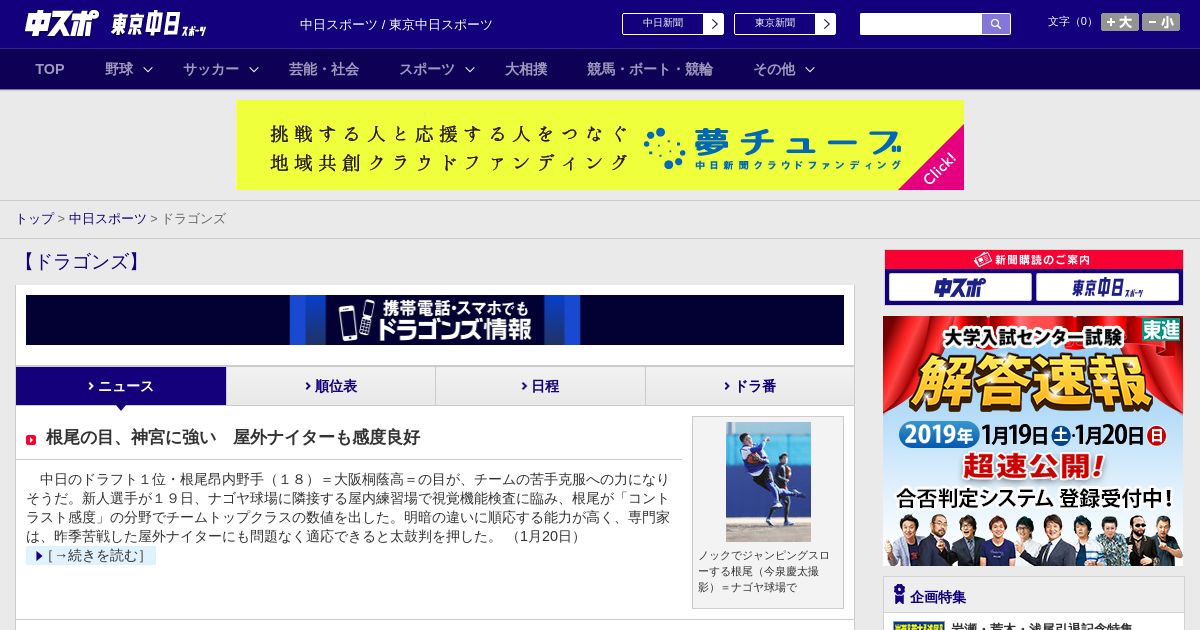Click the 中スポ subscription logo in the sidebar
1200x630 pixels.
[x=960, y=287]
